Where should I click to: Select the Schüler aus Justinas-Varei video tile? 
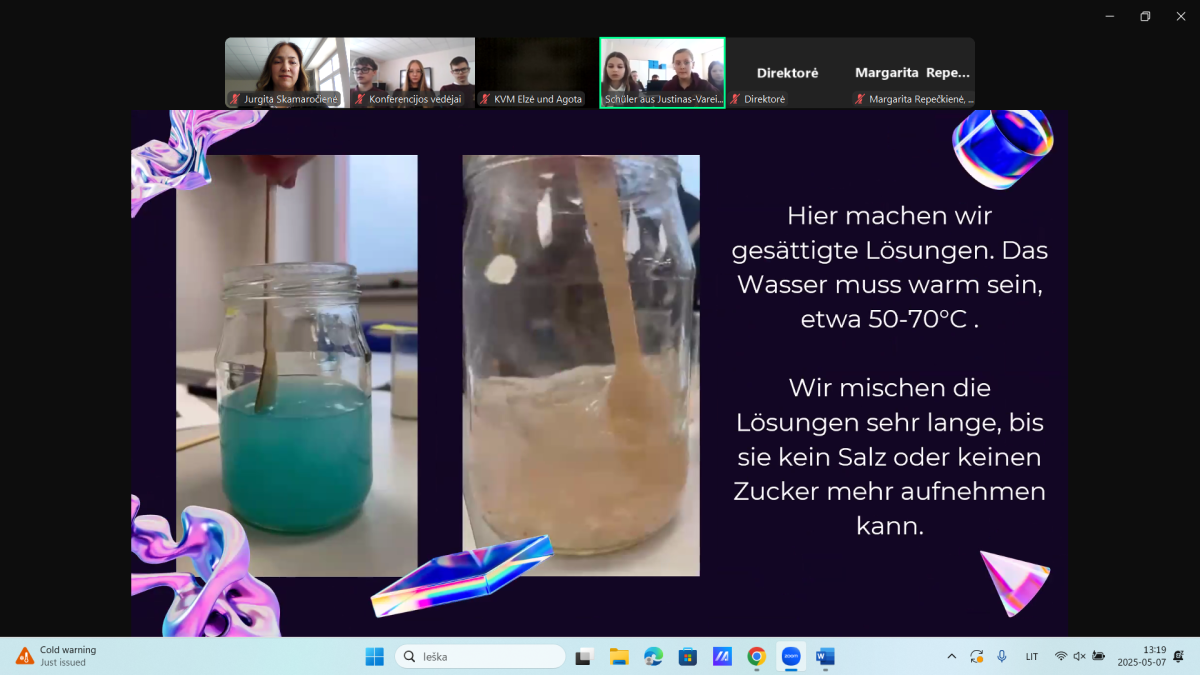(662, 73)
